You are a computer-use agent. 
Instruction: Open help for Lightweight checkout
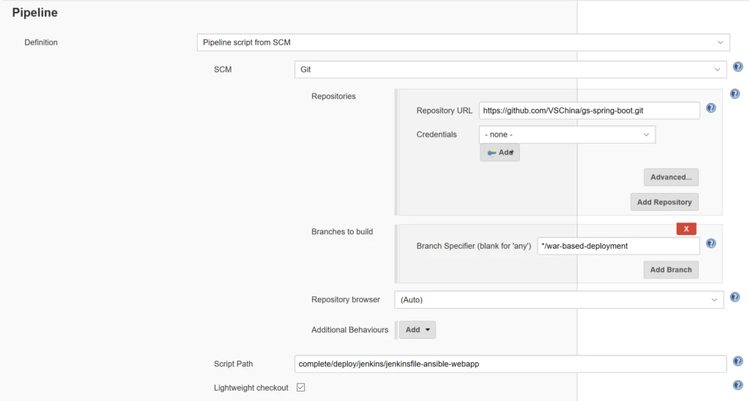738,385
